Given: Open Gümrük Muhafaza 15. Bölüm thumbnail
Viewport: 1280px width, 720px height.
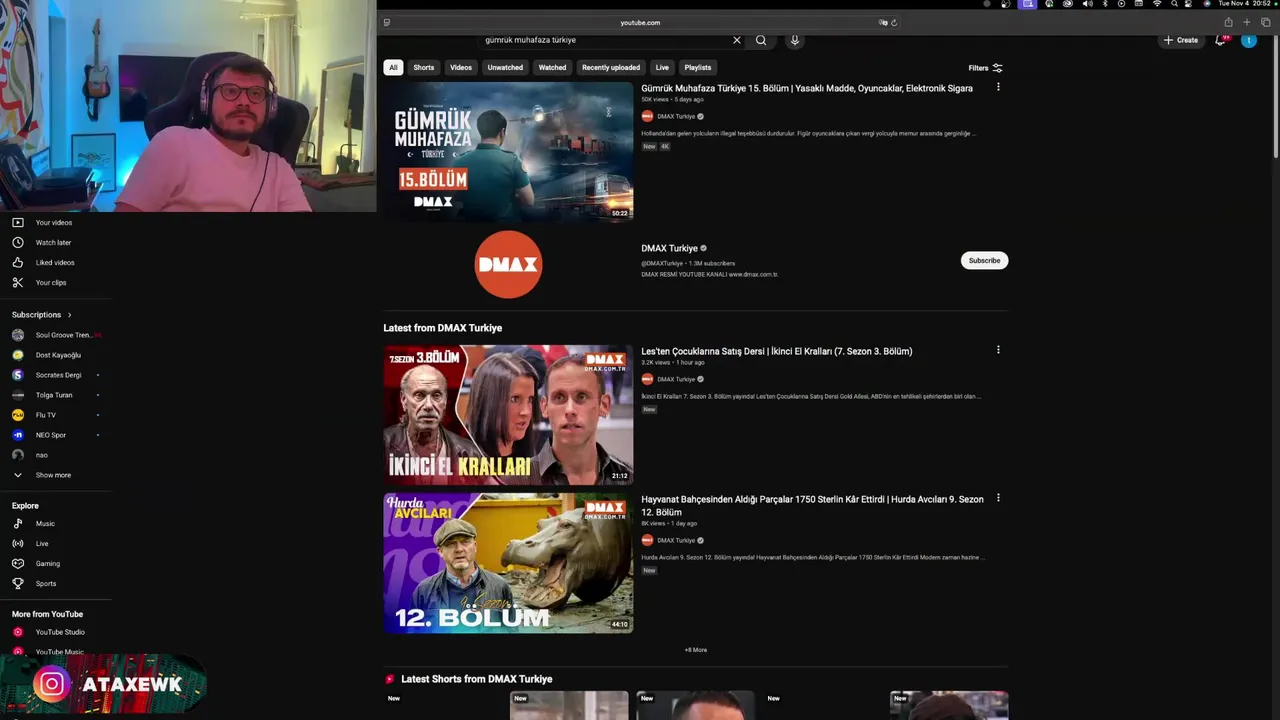Looking at the screenshot, I should [x=508, y=151].
